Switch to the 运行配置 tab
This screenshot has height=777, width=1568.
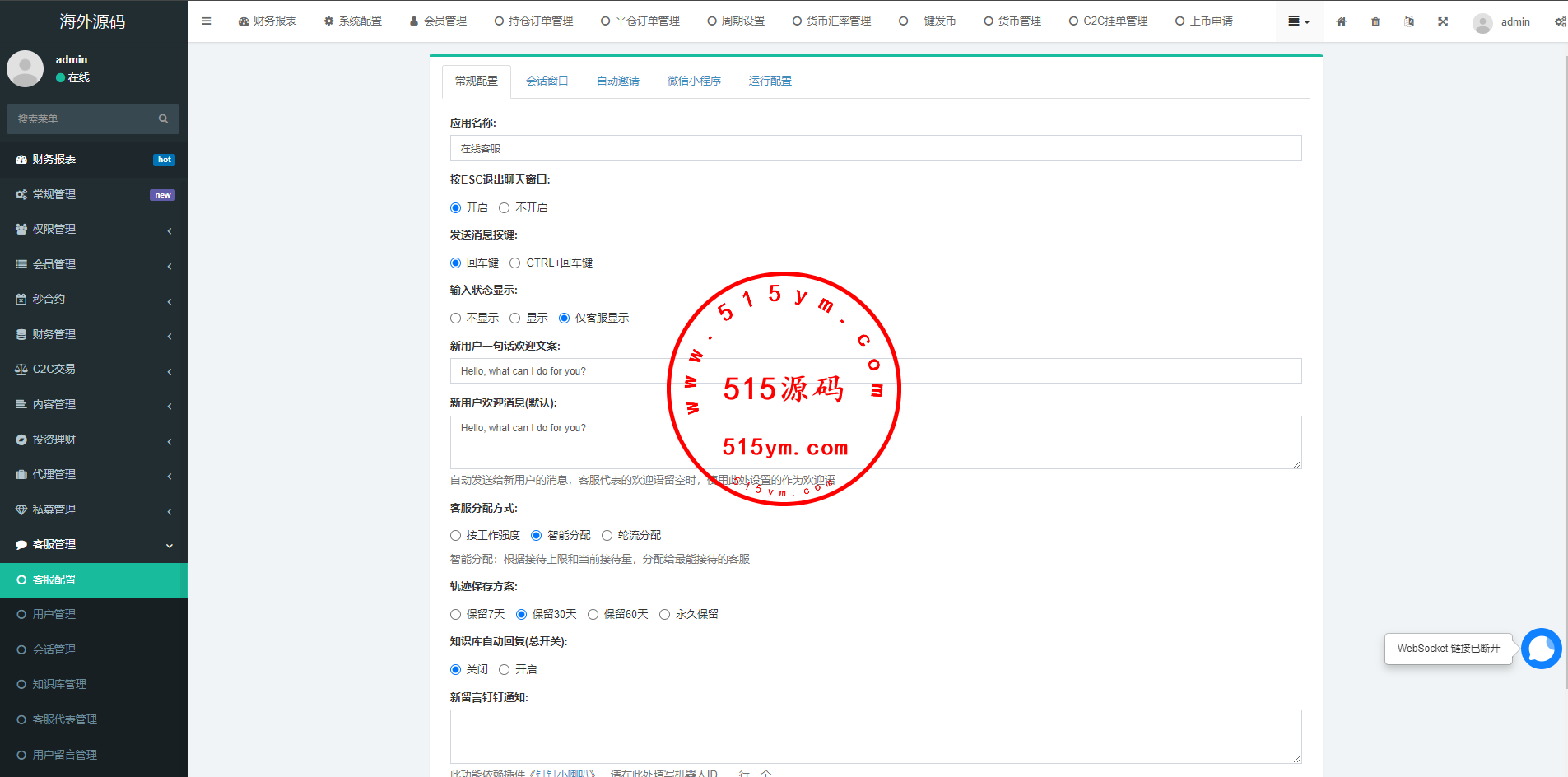click(770, 81)
